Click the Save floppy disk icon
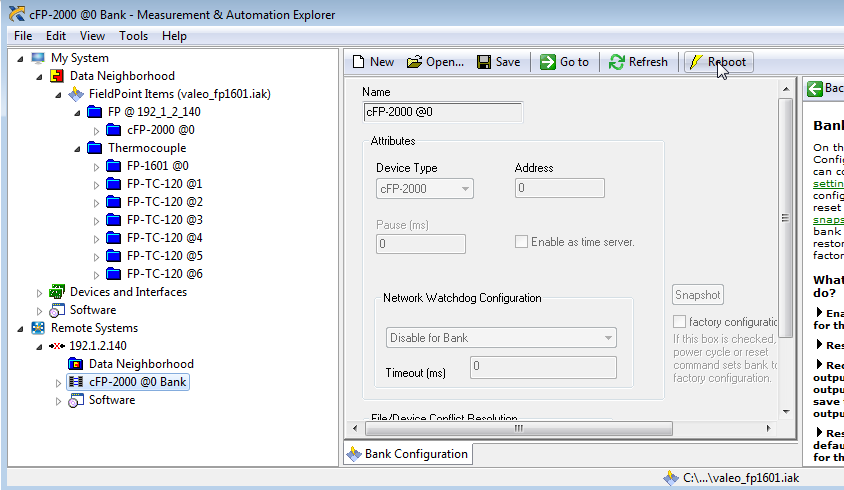The height and width of the screenshot is (490, 844). [484, 62]
